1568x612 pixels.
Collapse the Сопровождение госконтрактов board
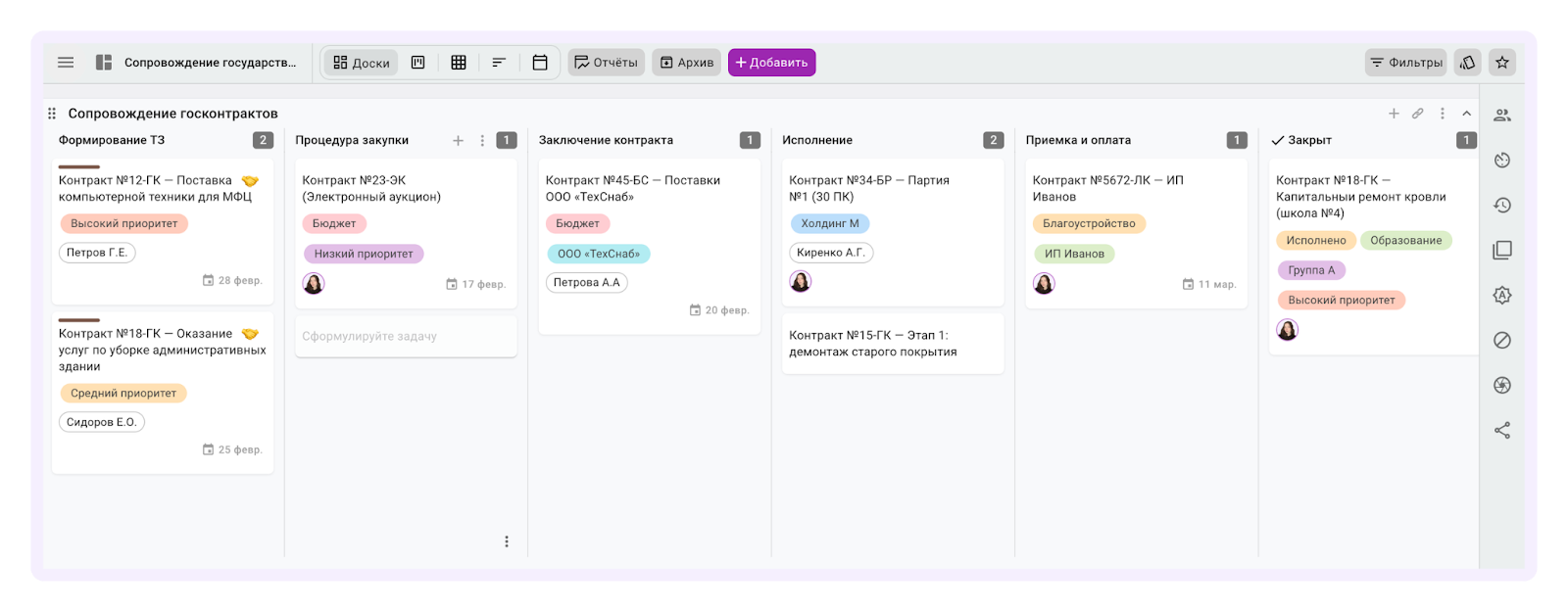point(1467,114)
